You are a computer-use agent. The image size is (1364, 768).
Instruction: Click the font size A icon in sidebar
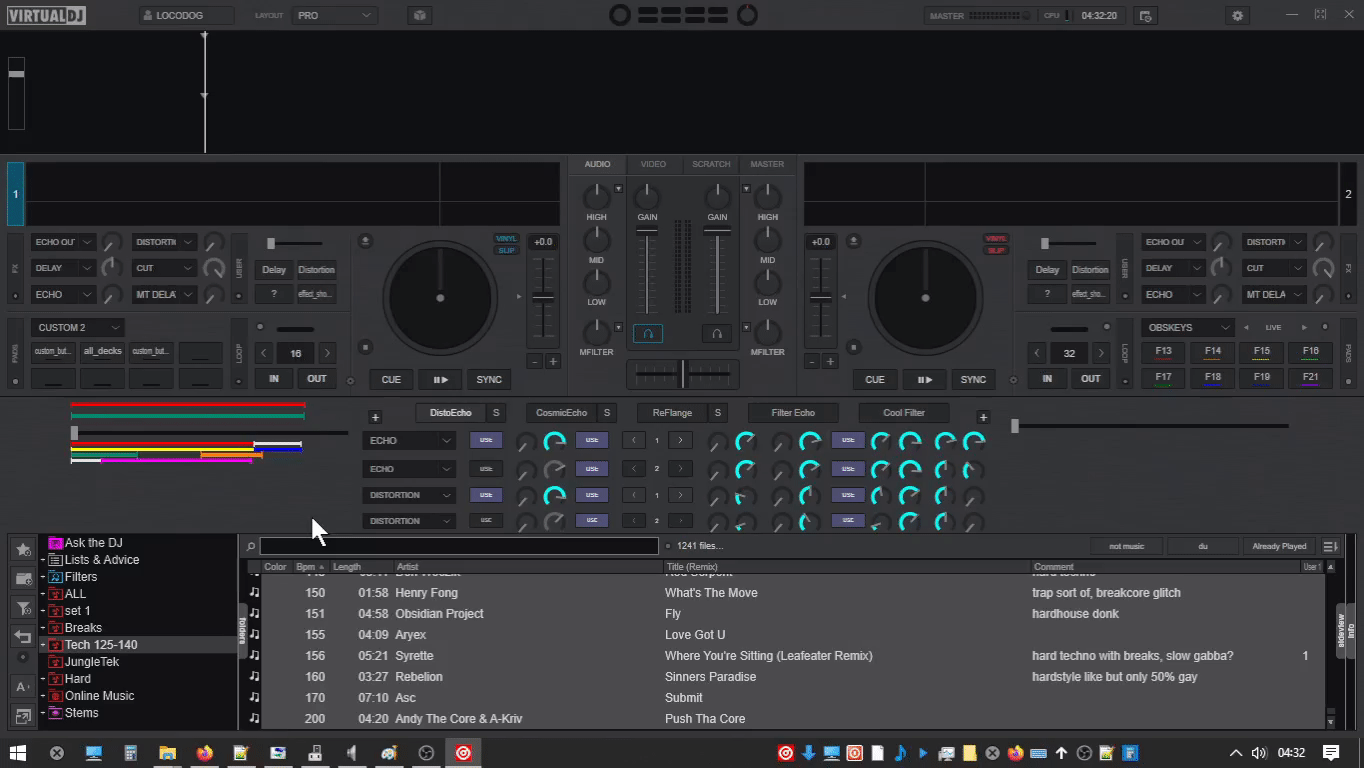click(x=23, y=686)
